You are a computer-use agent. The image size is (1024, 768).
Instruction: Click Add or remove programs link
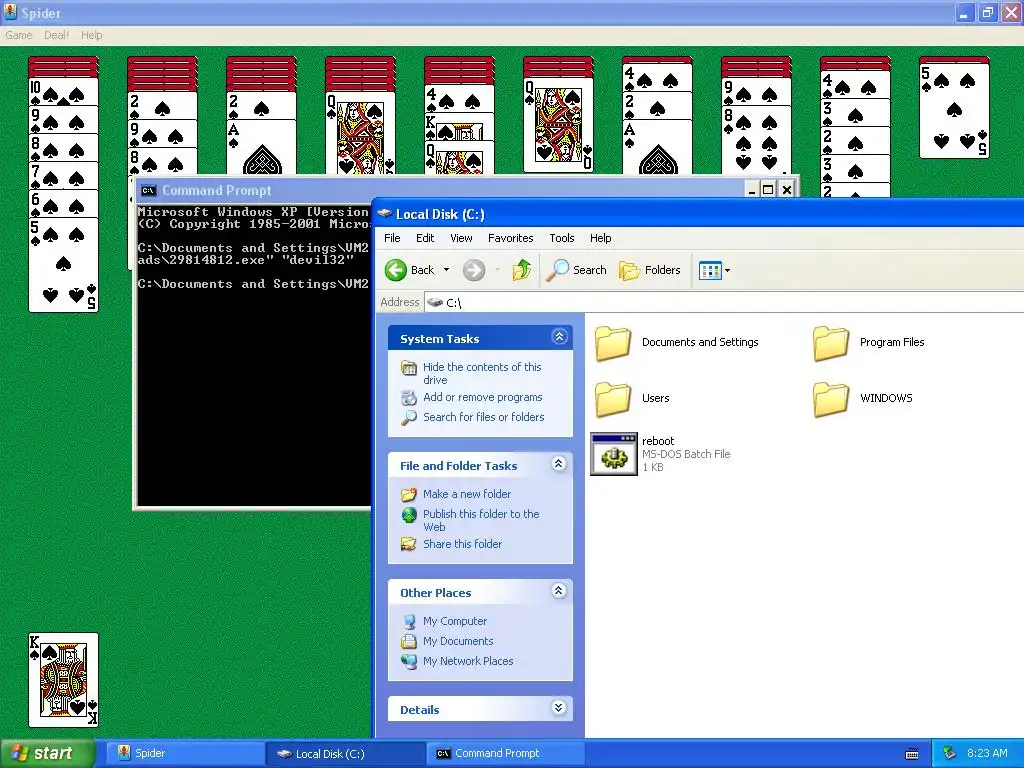[483, 397]
